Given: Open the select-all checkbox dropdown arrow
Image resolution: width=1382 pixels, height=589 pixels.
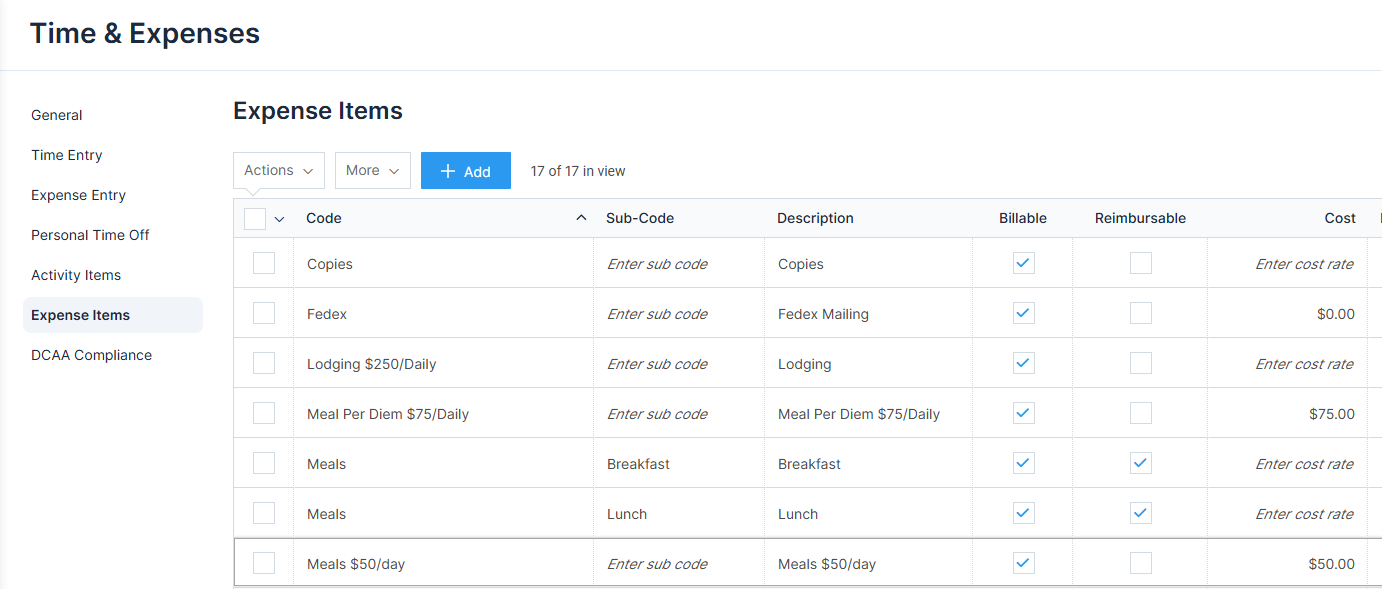Looking at the screenshot, I should point(280,217).
